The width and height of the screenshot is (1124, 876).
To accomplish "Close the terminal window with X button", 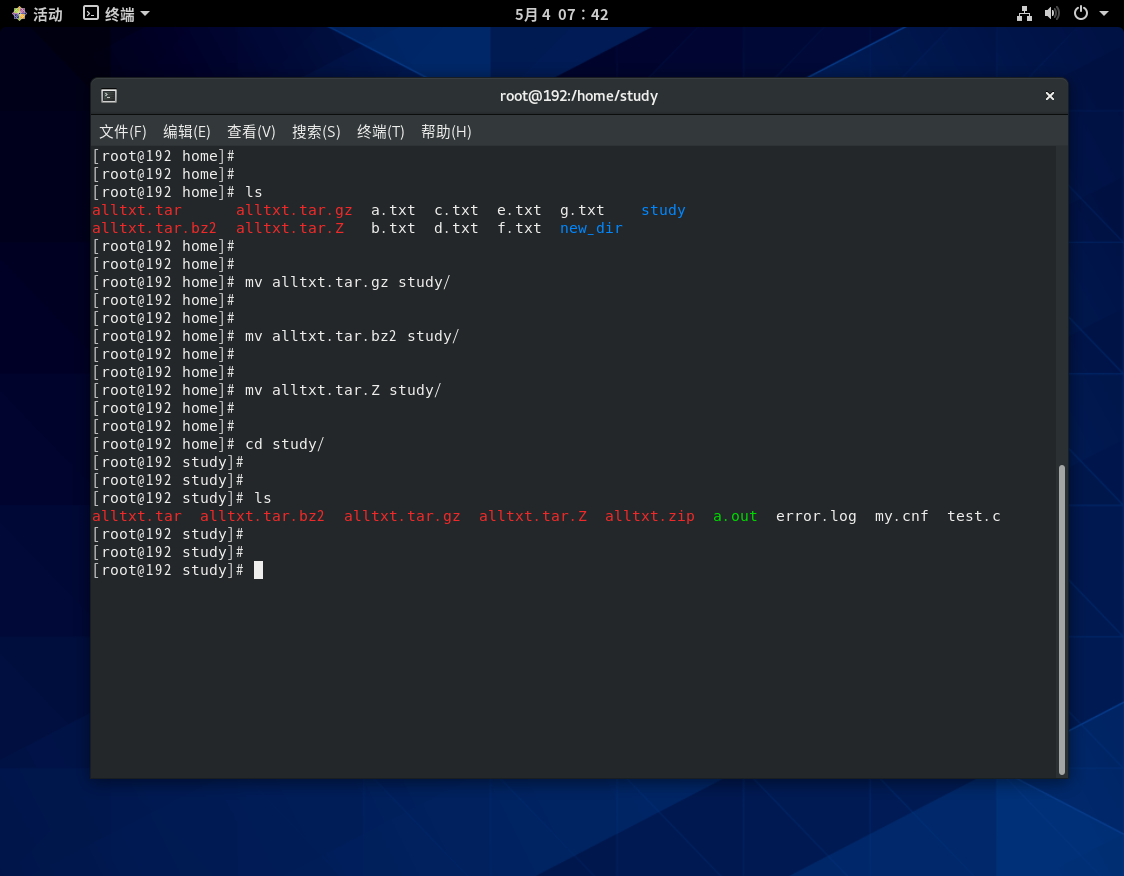I will click(x=1049, y=96).
